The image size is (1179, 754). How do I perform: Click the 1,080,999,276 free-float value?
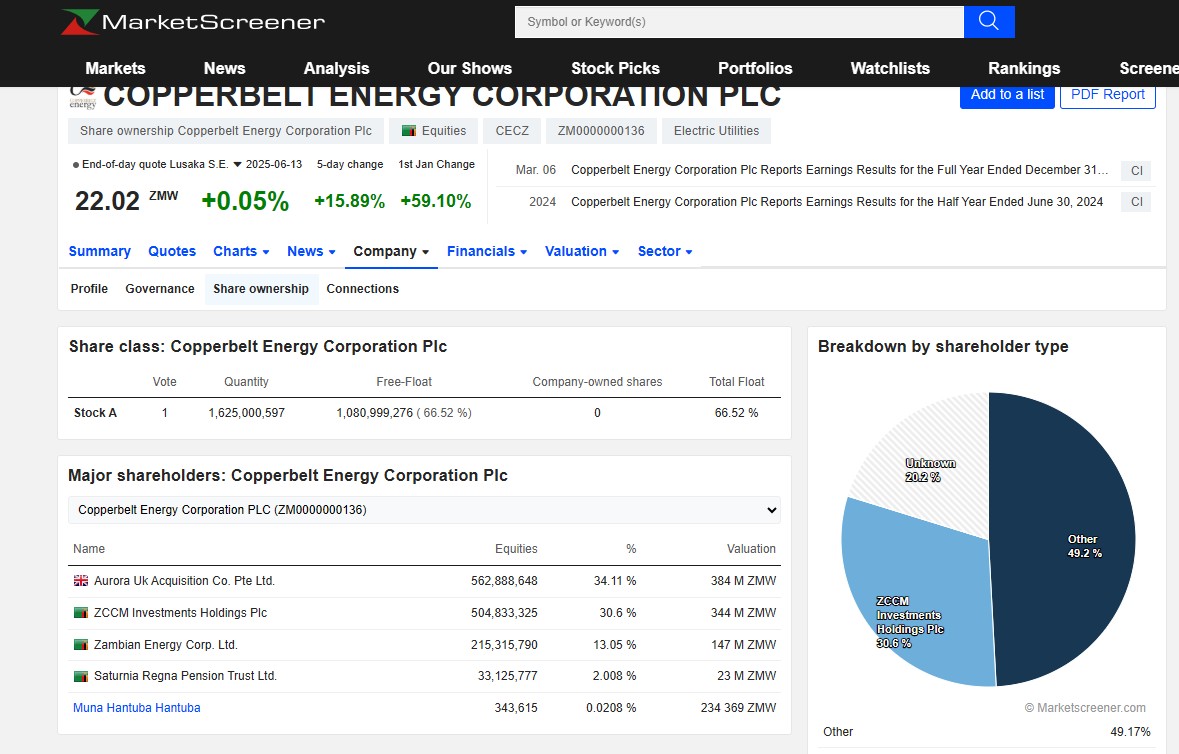[374, 413]
